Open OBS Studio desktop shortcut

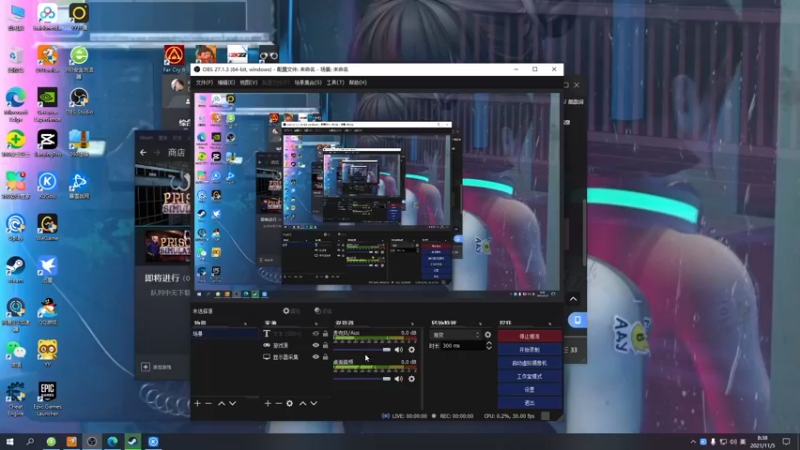click(x=79, y=102)
